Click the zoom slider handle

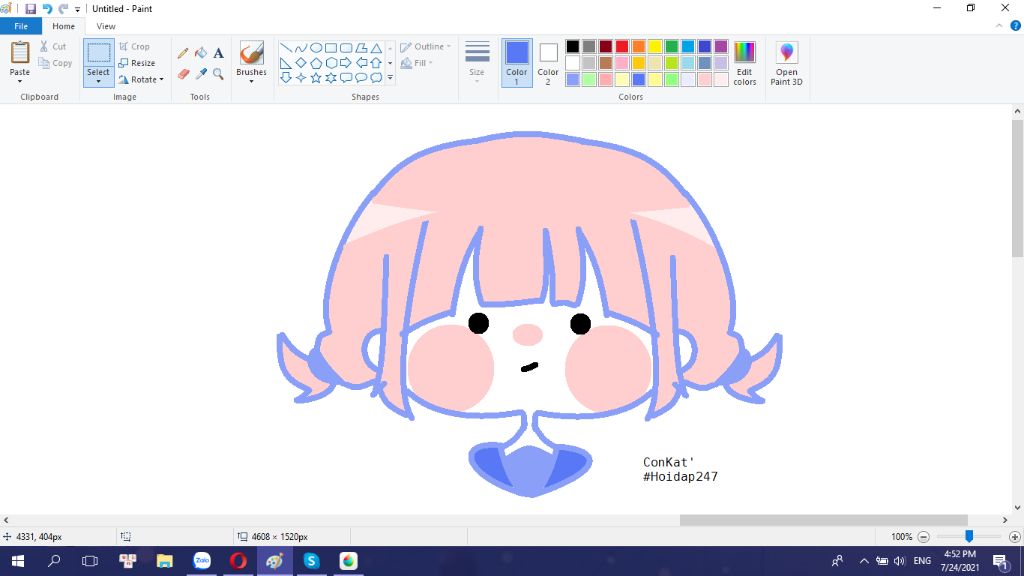[x=969, y=536]
